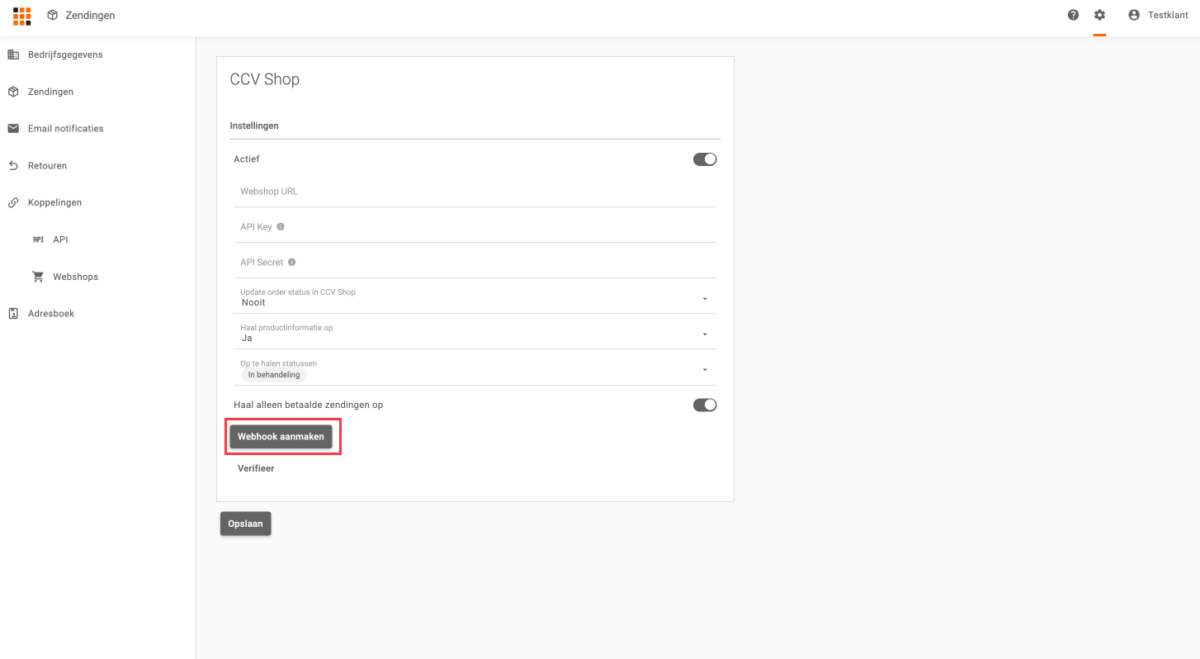Expand the 'Op te halen statussen' dropdown
Screen dimensions: 1200x659
point(704,369)
